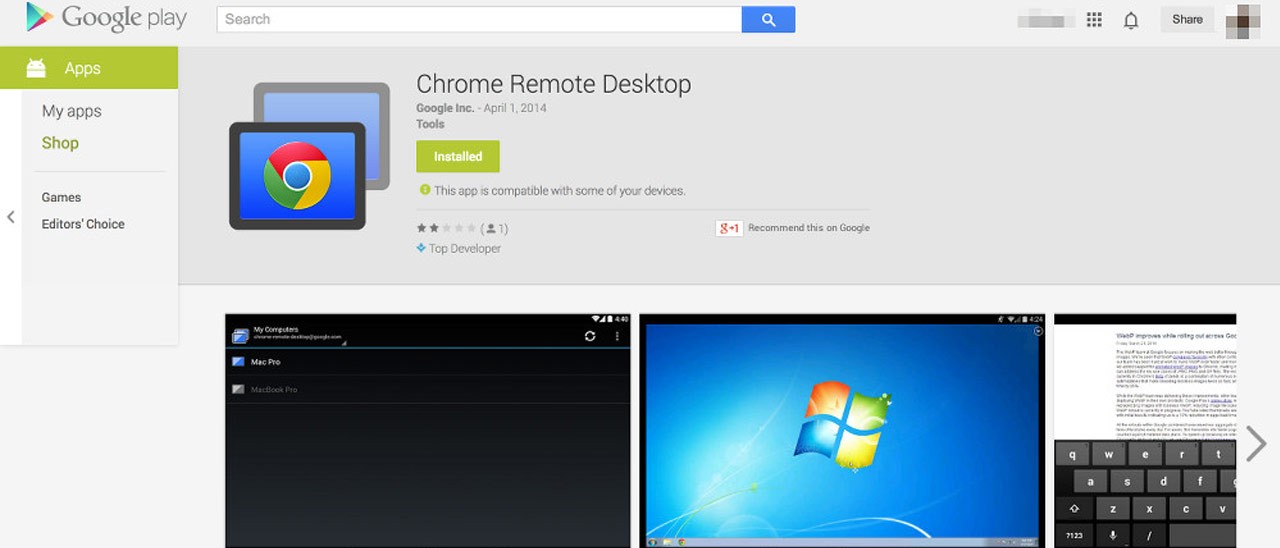1280x548 pixels.
Task: Open the Google apps grid icon
Action: pos(1094,20)
